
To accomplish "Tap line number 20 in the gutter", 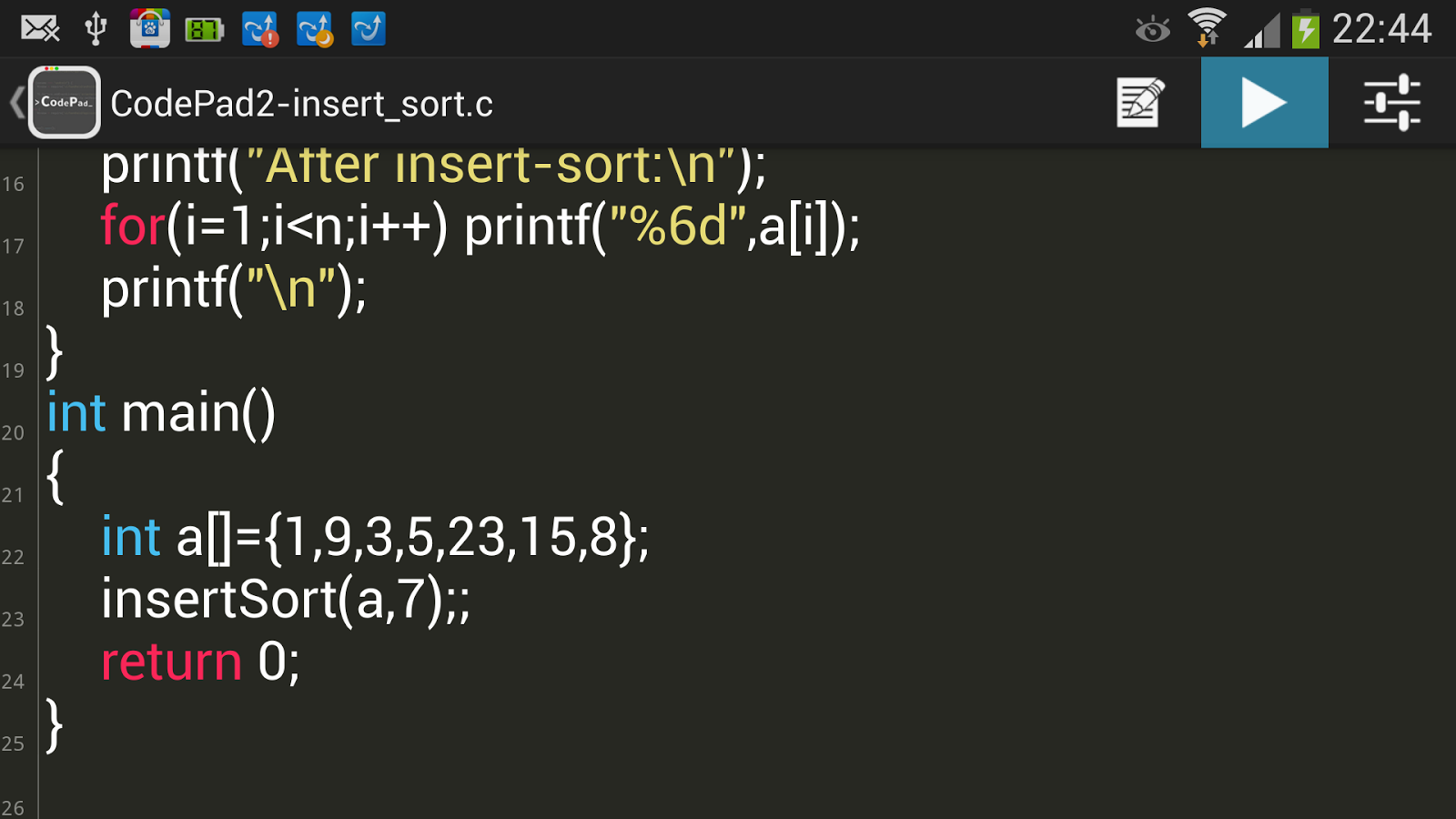I will click(13, 433).
